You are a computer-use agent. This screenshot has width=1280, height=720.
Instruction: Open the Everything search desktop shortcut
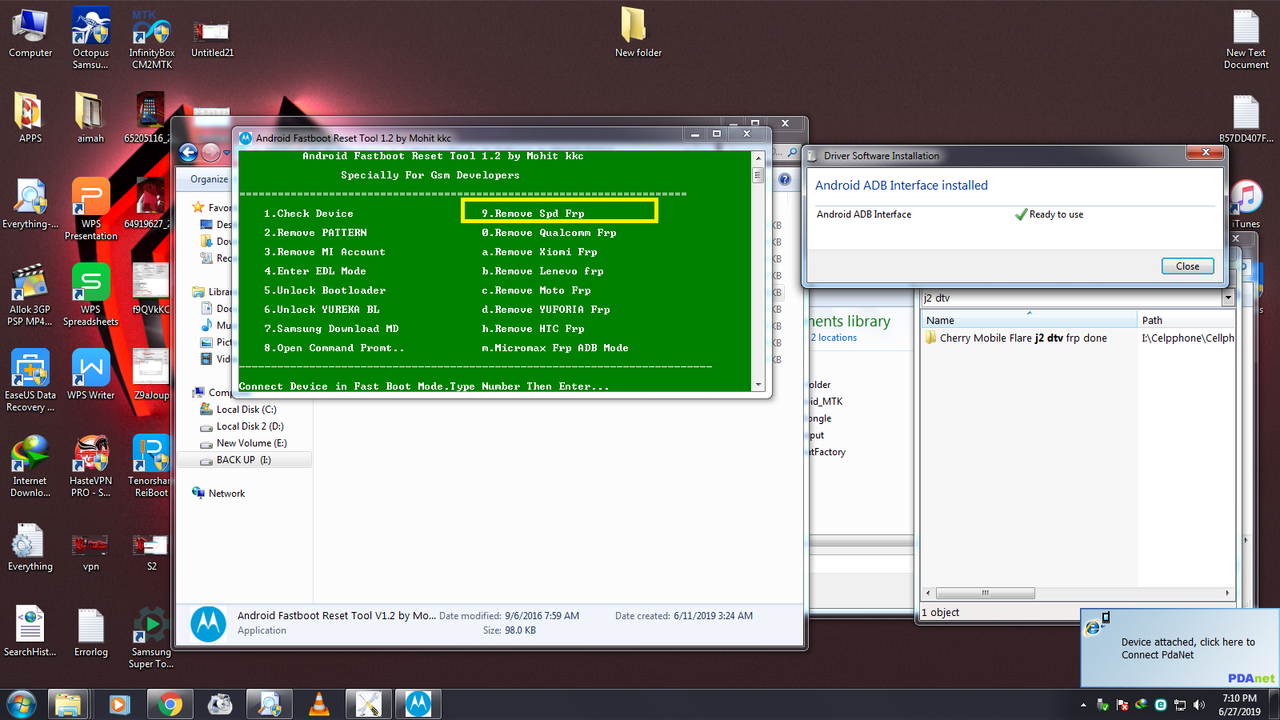pos(30,204)
